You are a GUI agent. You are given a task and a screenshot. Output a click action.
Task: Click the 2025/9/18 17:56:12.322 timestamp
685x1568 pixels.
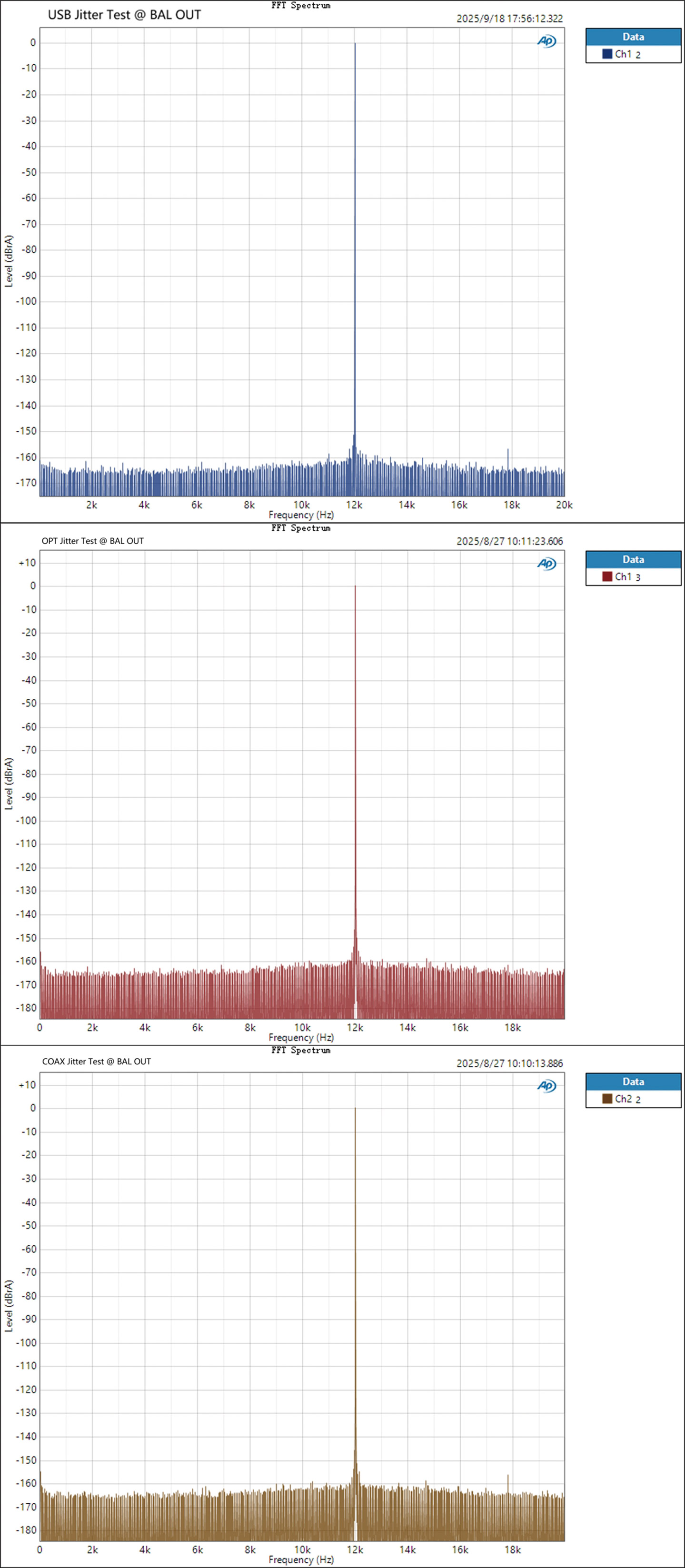point(509,19)
